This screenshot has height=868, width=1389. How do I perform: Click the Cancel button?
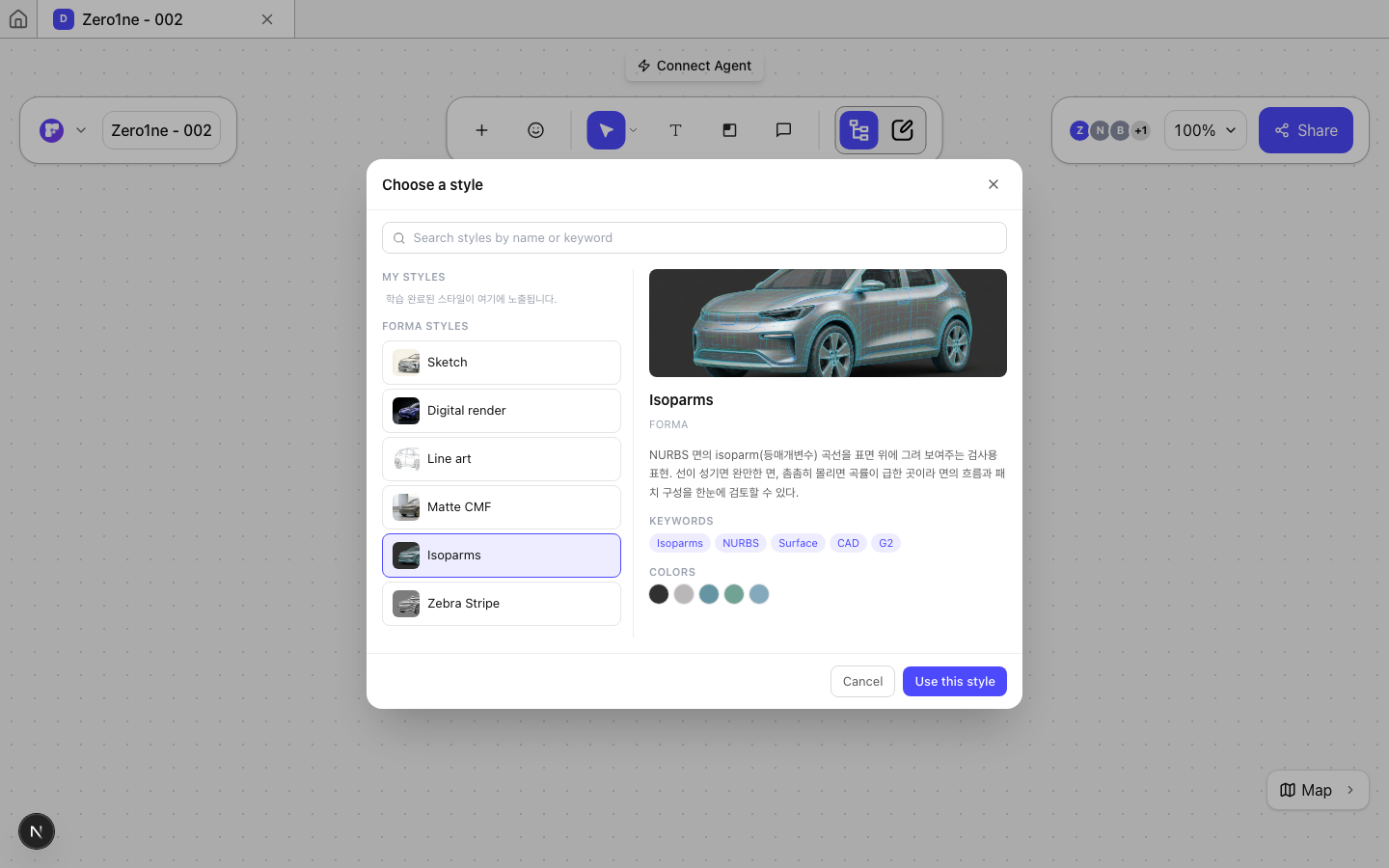(862, 682)
